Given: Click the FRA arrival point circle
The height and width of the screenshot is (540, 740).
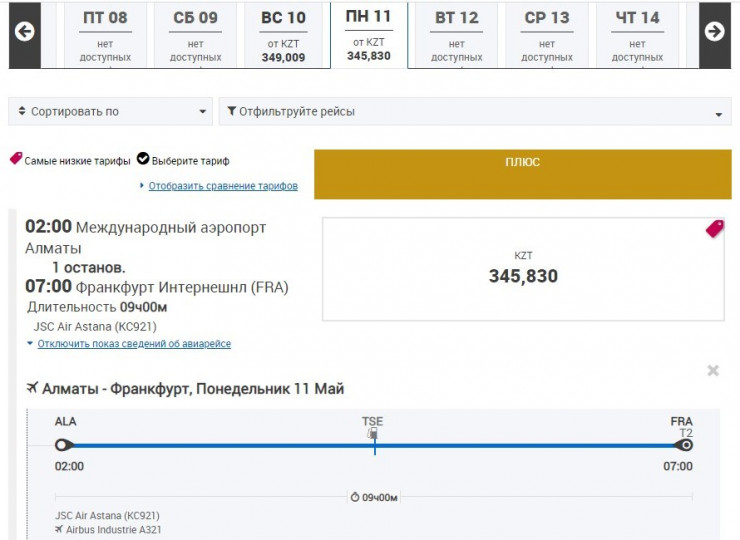Looking at the screenshot, I should (x=685, y=445).
